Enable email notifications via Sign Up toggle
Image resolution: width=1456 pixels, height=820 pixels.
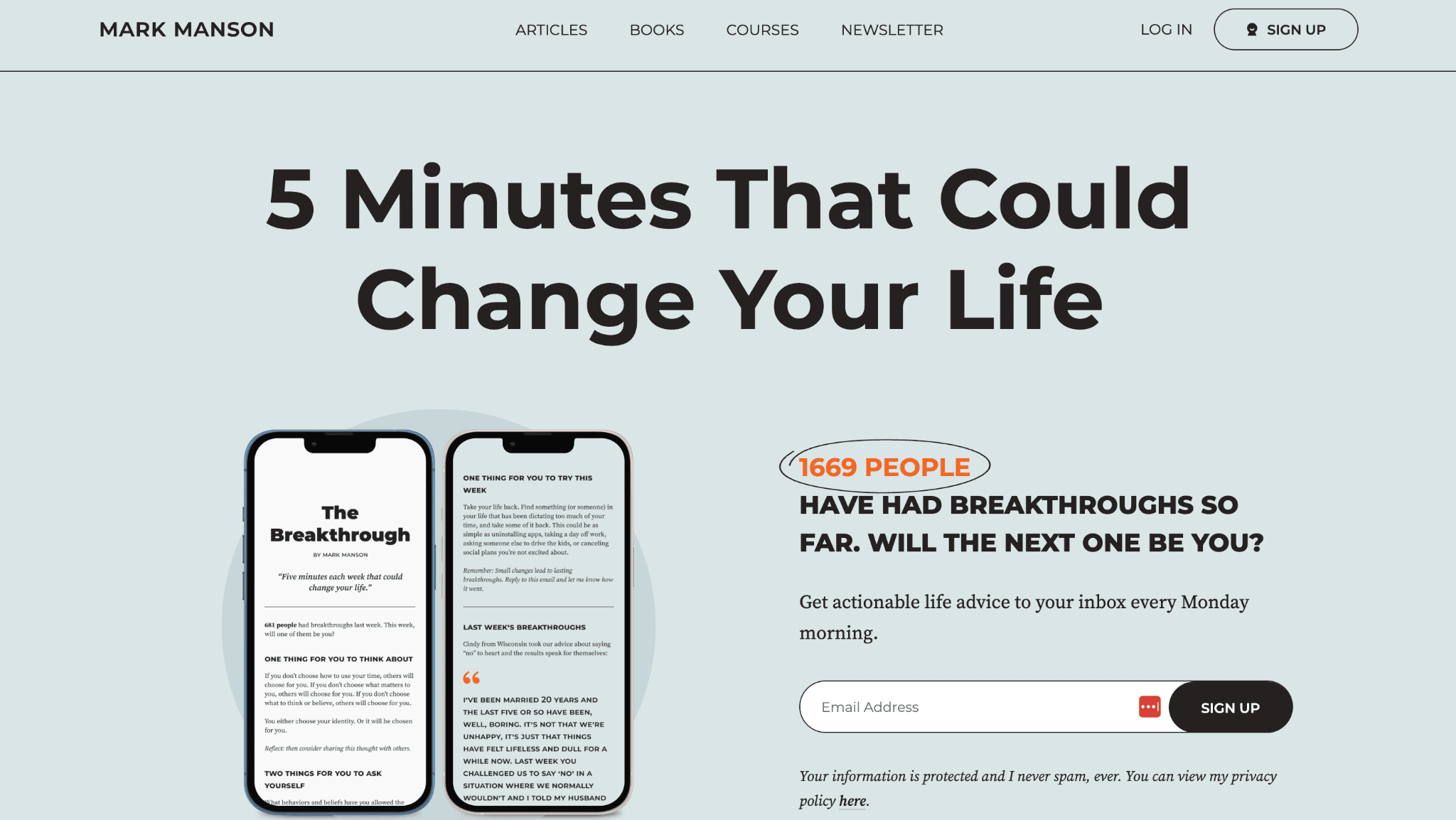click(1230, 707)
